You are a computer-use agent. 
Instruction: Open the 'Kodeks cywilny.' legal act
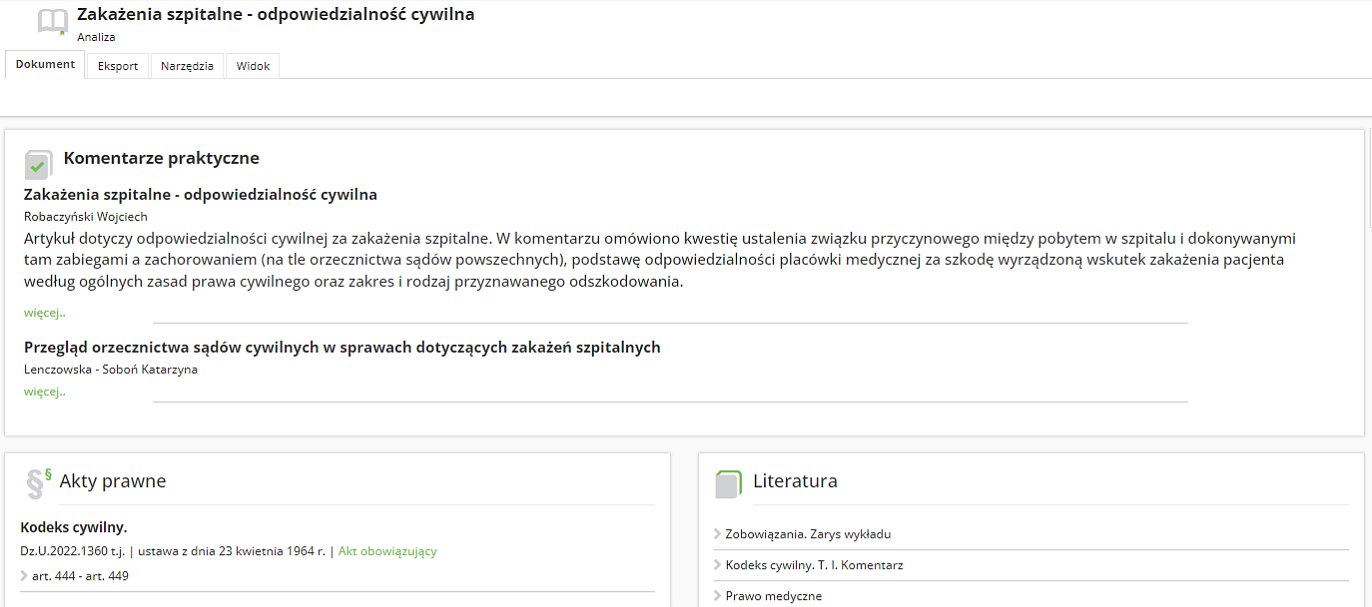[x=74, y=527]
